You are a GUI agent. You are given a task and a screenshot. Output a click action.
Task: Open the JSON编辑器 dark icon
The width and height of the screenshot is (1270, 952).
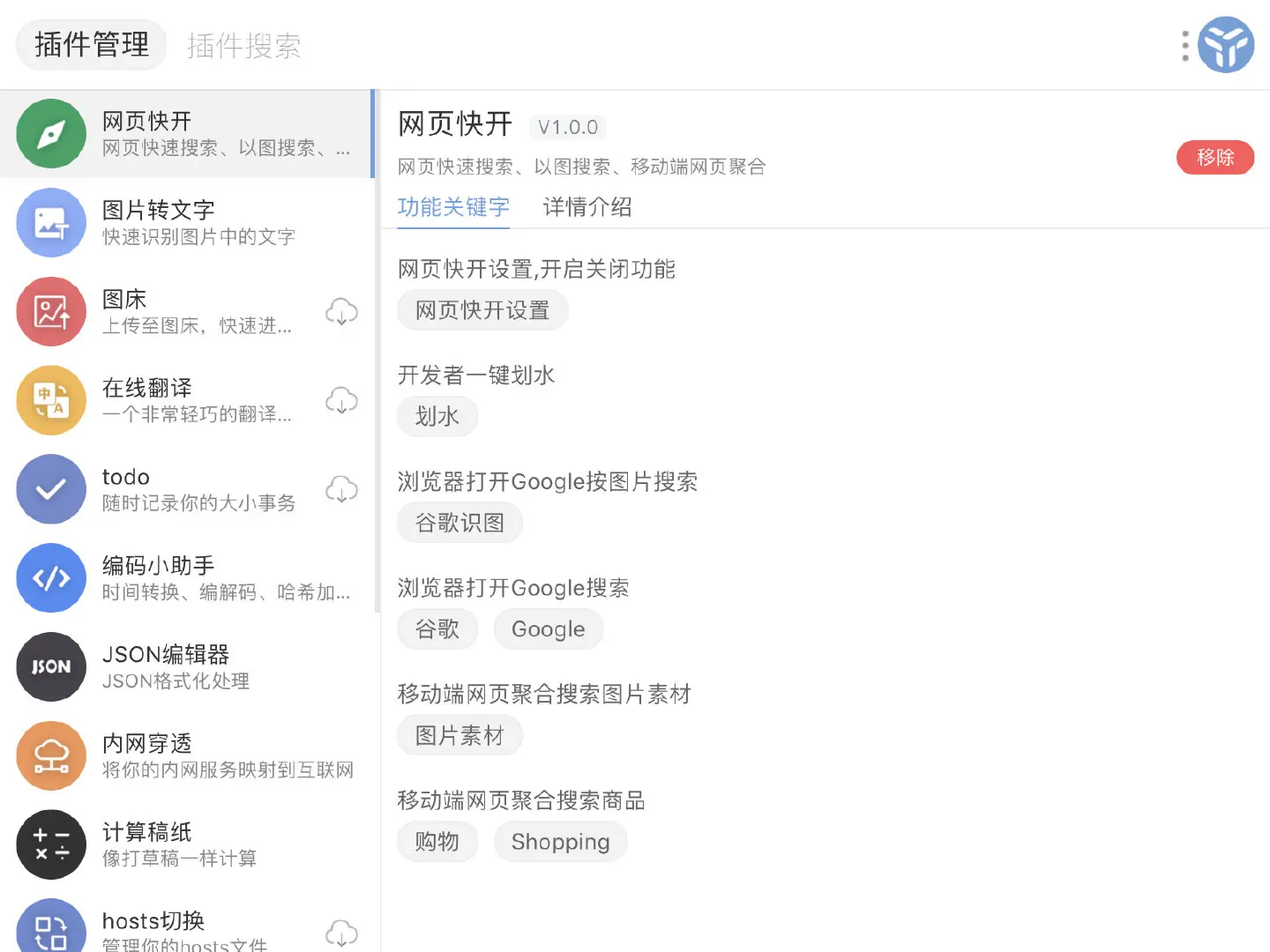tap(51, 667)
